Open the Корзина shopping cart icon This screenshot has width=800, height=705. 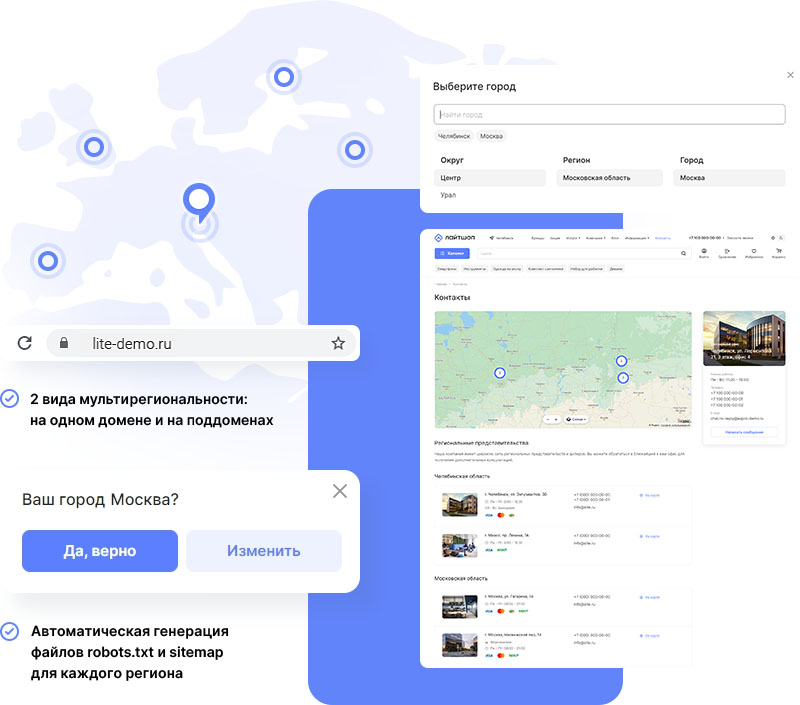[780, 250]
